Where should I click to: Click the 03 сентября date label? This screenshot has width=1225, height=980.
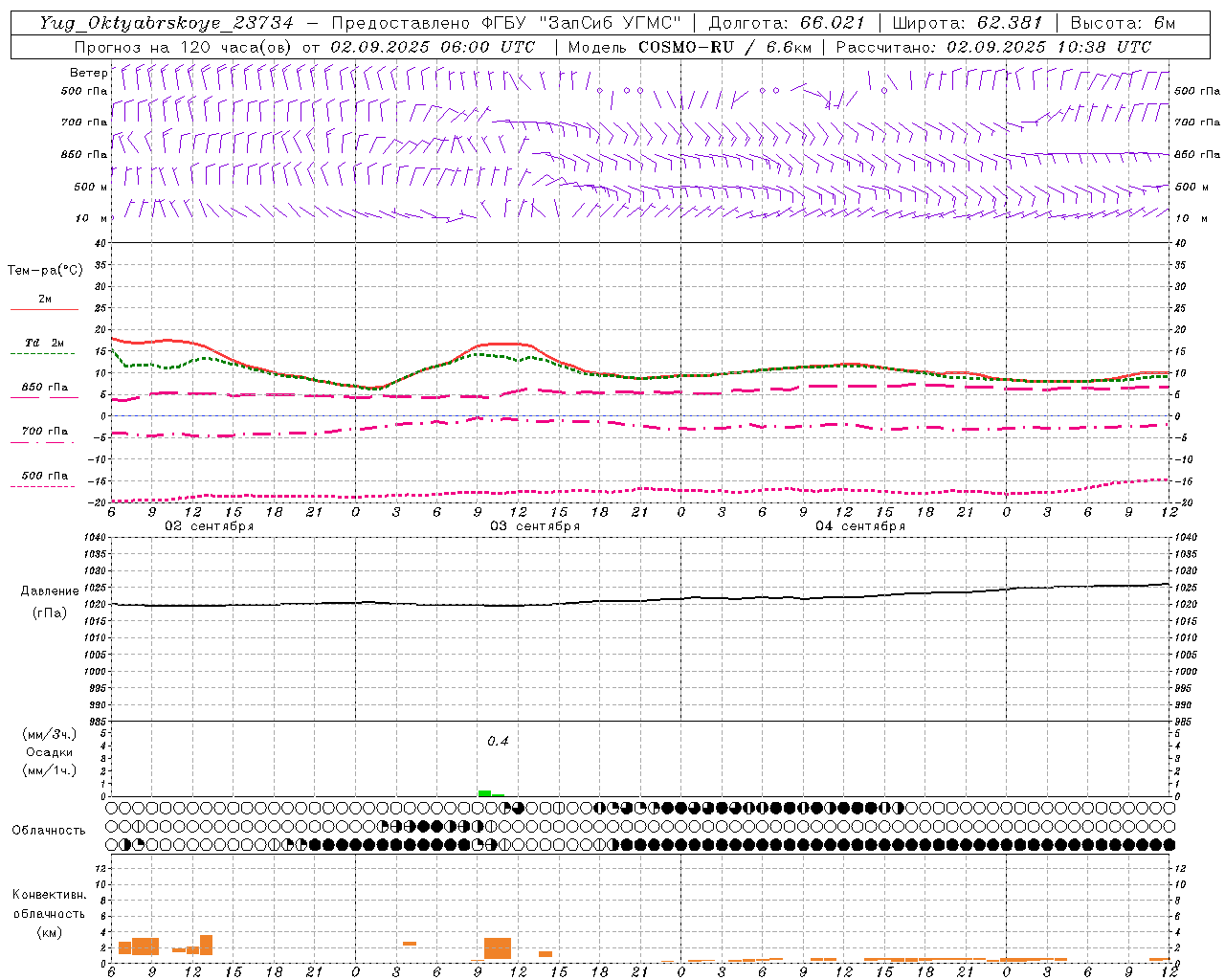point(535,526)
